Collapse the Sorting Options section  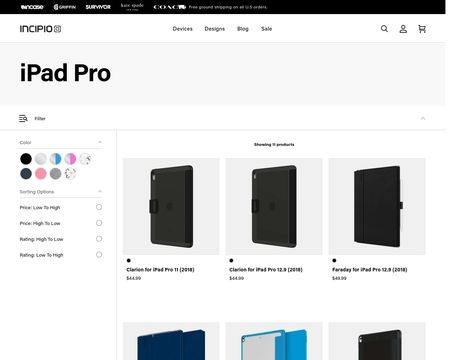tap(100, 192)
